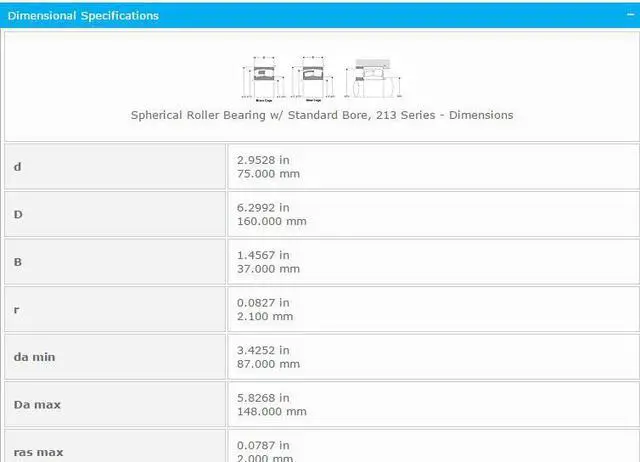640x462 pixels.
Task: Select the 'B' parameter label
Action: click(x=18, y=262)
